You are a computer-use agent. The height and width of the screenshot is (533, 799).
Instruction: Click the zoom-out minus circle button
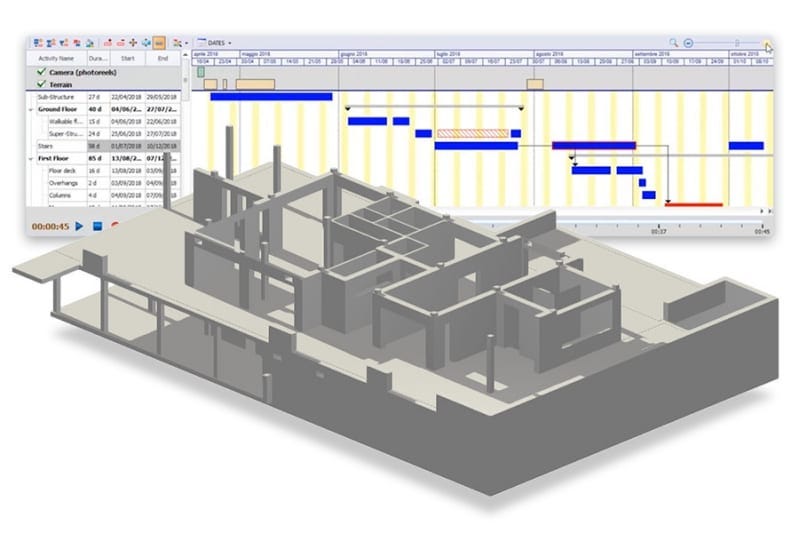click(688, 43)
